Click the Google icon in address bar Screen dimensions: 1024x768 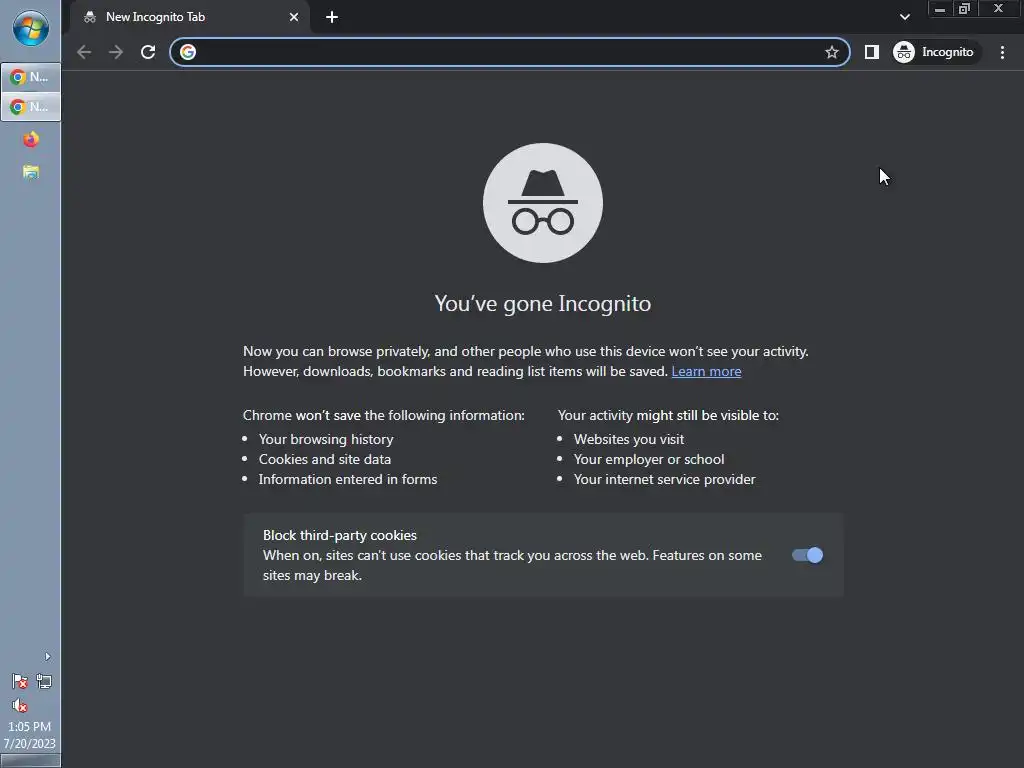[188, 52]
